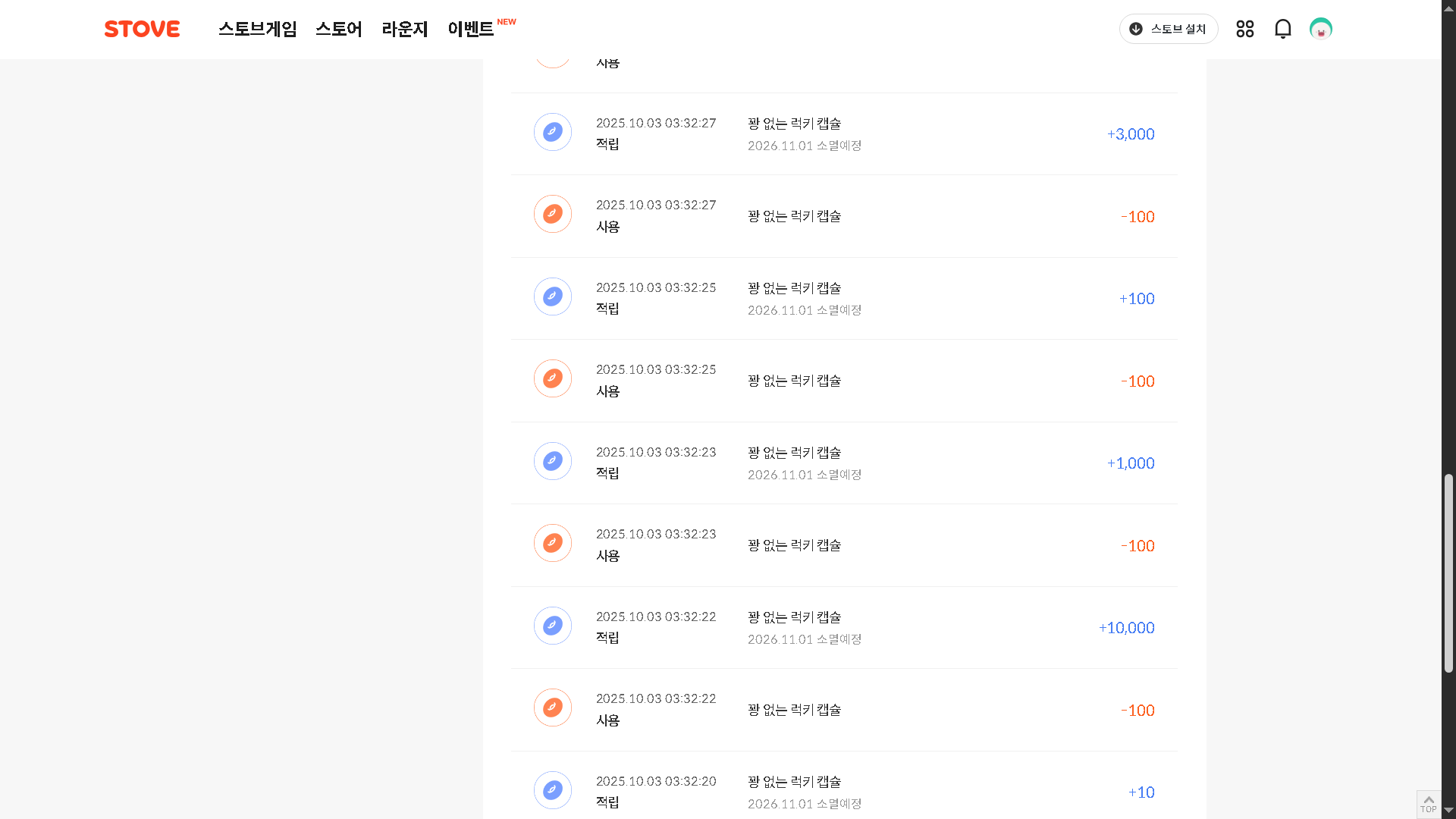Open the STOVE logo home link

click(142, 29)
